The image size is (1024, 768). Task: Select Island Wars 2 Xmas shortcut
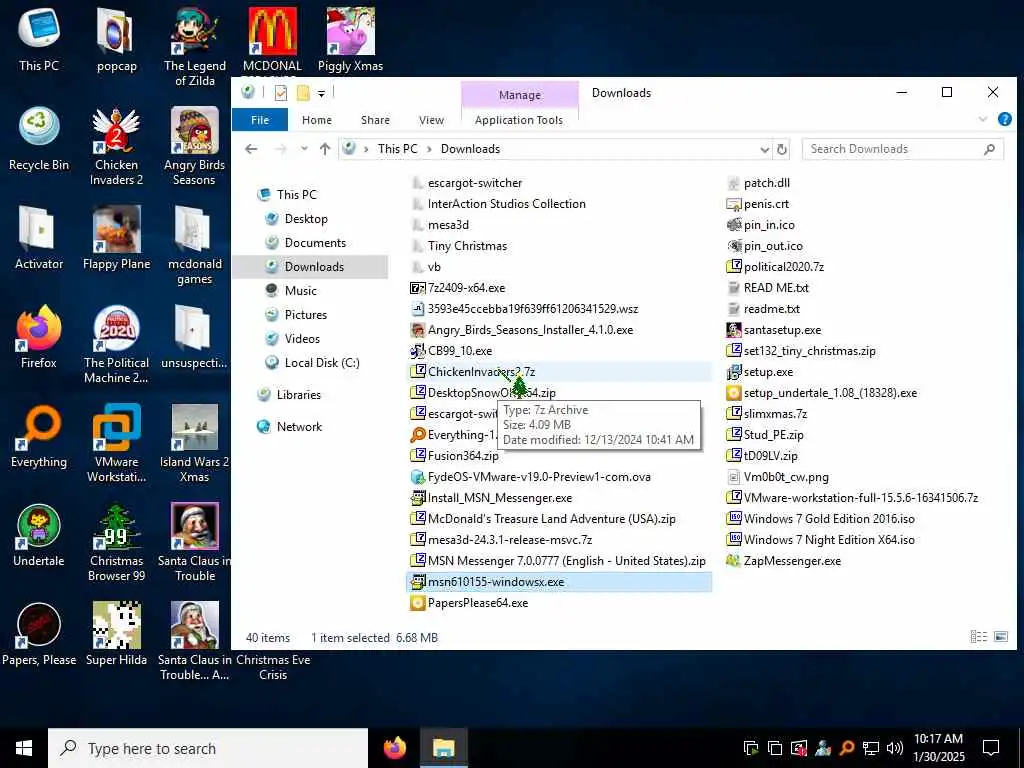click(x=195, y=443)
